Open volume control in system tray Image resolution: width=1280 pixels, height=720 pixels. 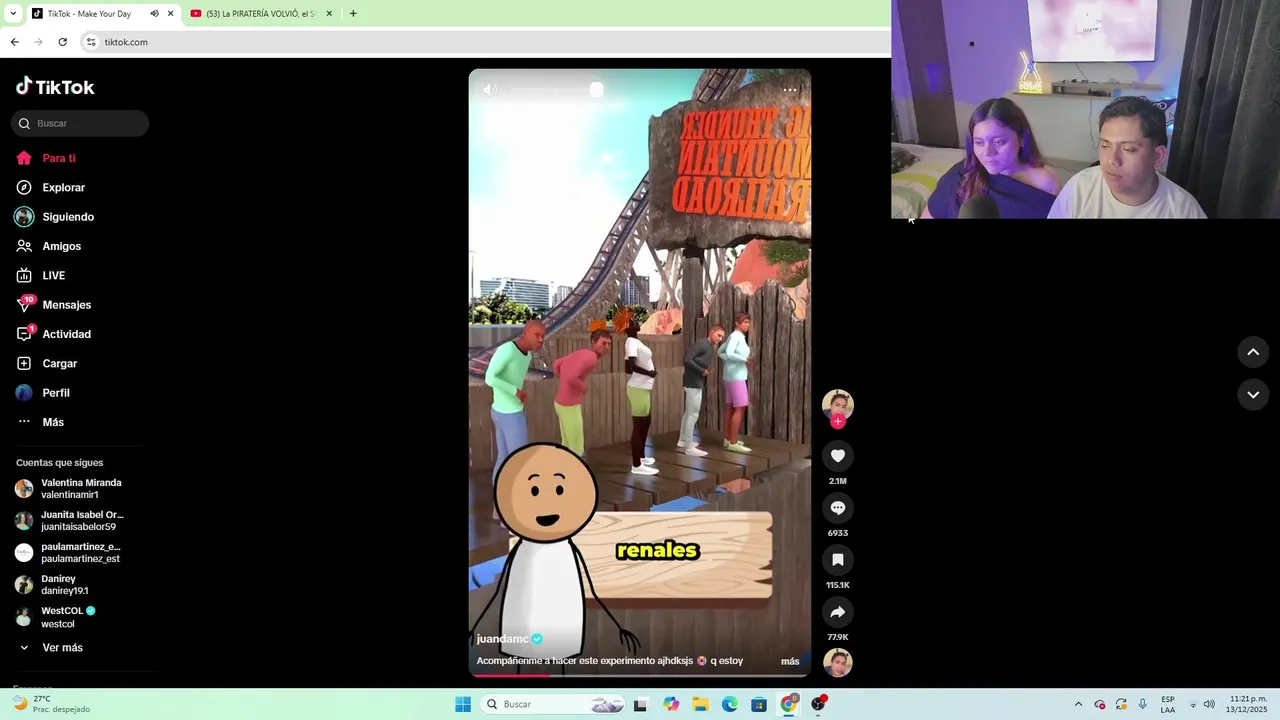point(1209,704)
